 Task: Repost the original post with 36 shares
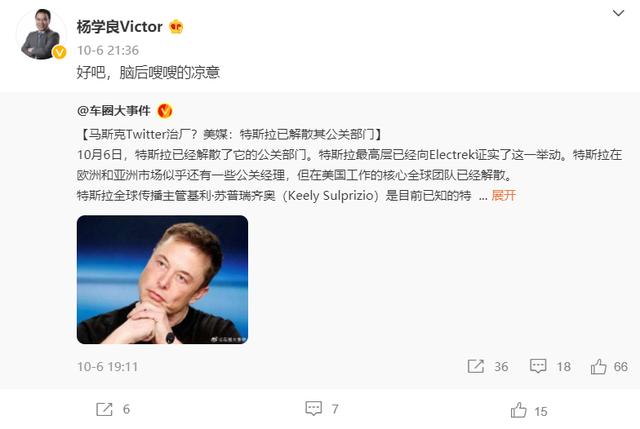point(488,367)
